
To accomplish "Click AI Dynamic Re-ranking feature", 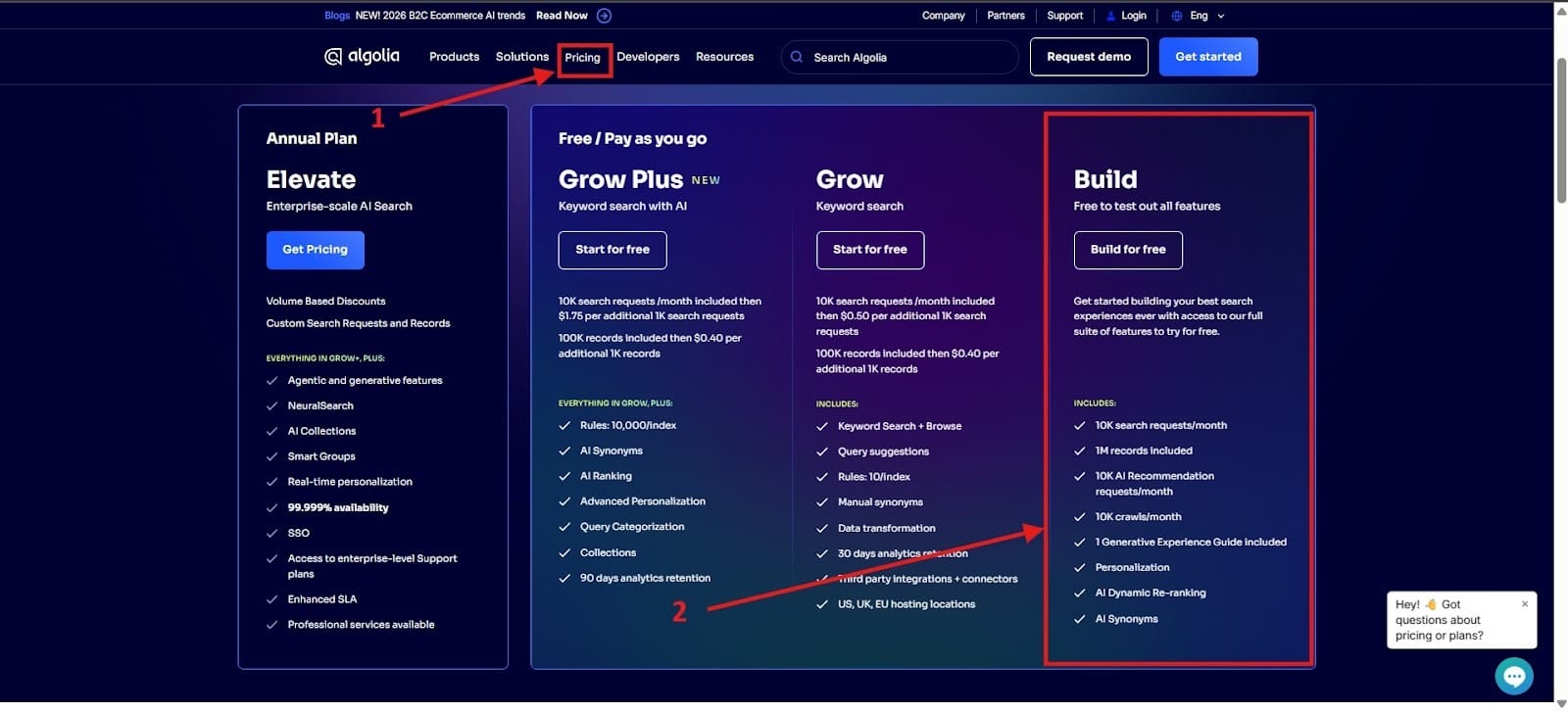I will coord(1151,593).
